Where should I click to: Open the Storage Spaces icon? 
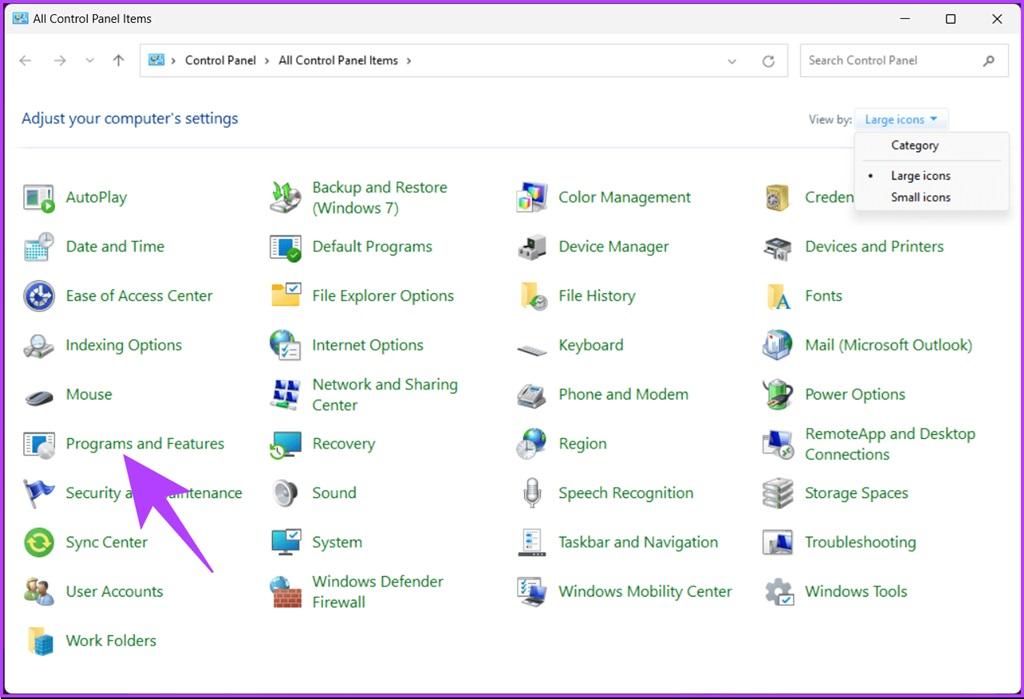[778, 493]
